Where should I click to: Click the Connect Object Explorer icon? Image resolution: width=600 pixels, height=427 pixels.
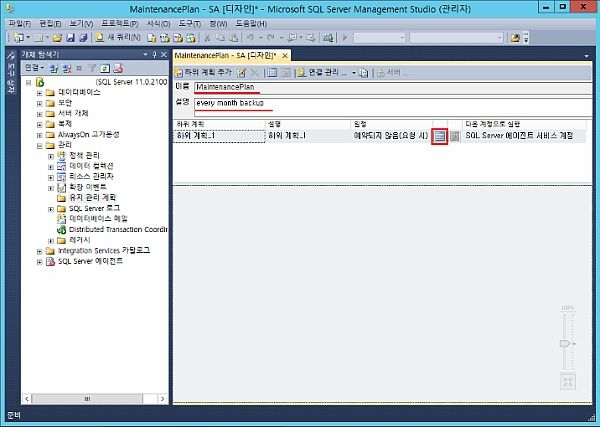tap(54, 68)
